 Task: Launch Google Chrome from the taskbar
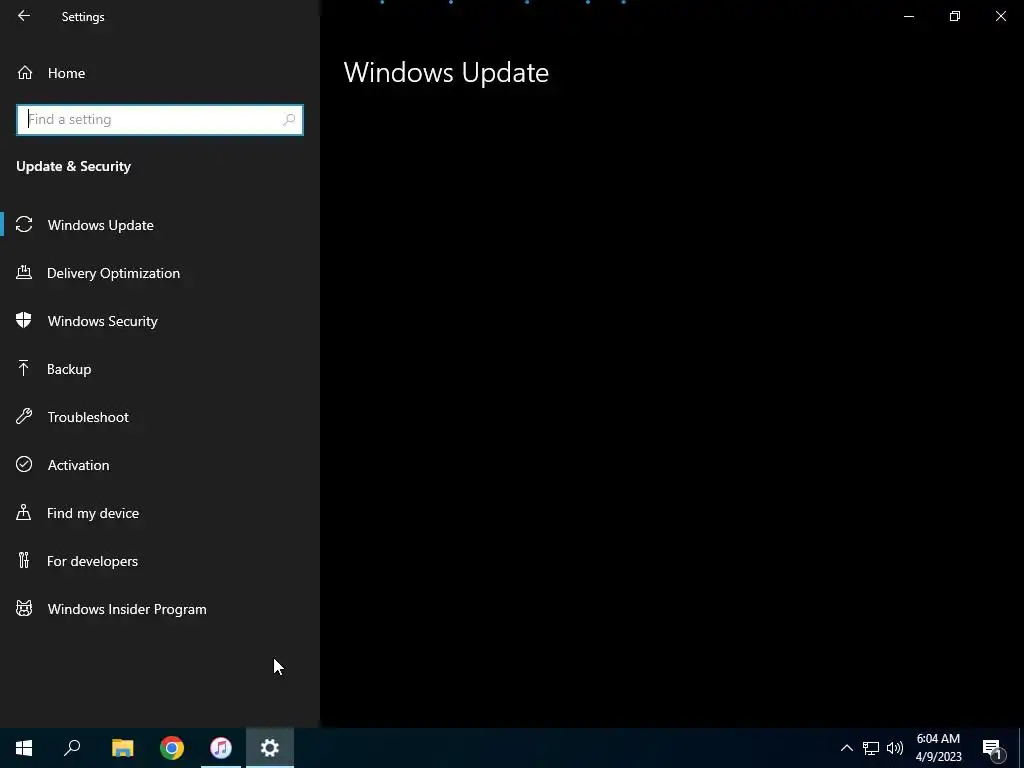(x=172, y=748)
